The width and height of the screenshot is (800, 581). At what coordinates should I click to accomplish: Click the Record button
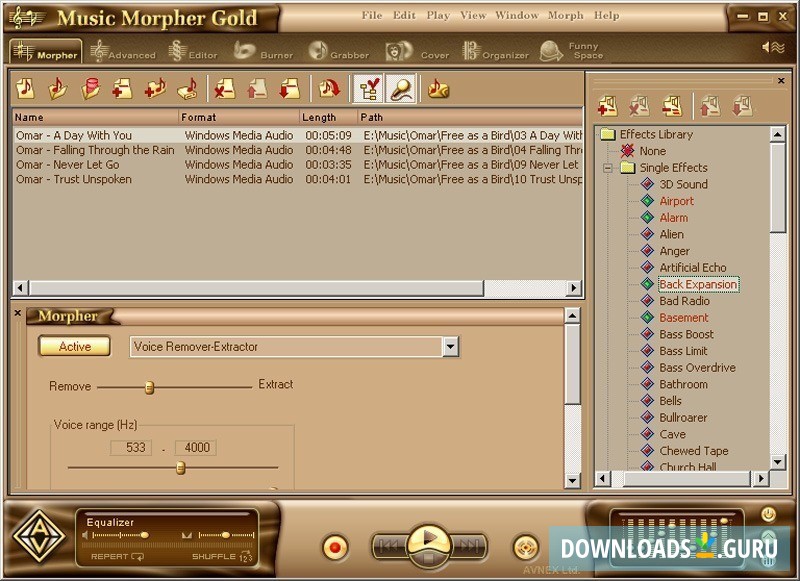(335, 547)
